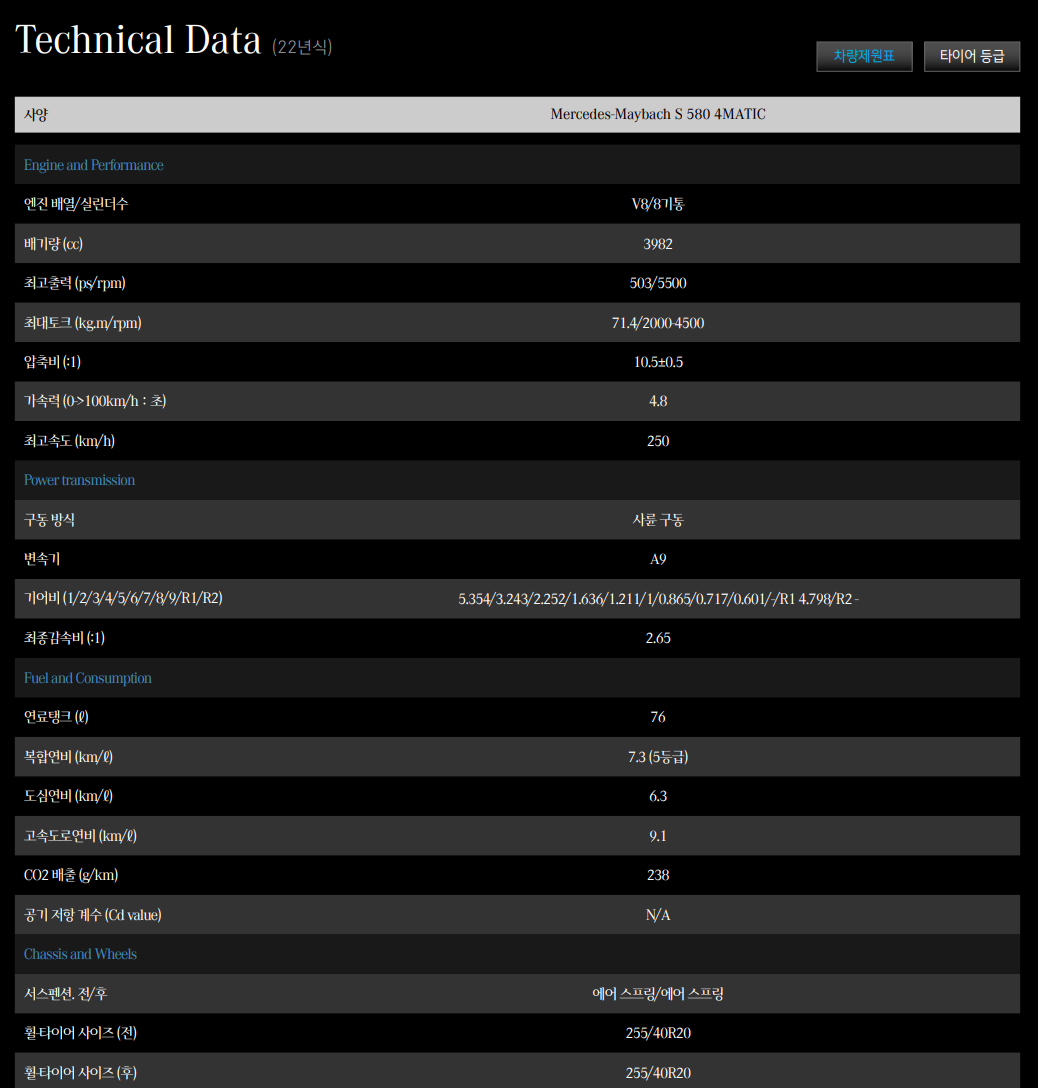Click the Fuel and Consumption section heading
Screen dimensions: 1038x1088
(87, 678)
